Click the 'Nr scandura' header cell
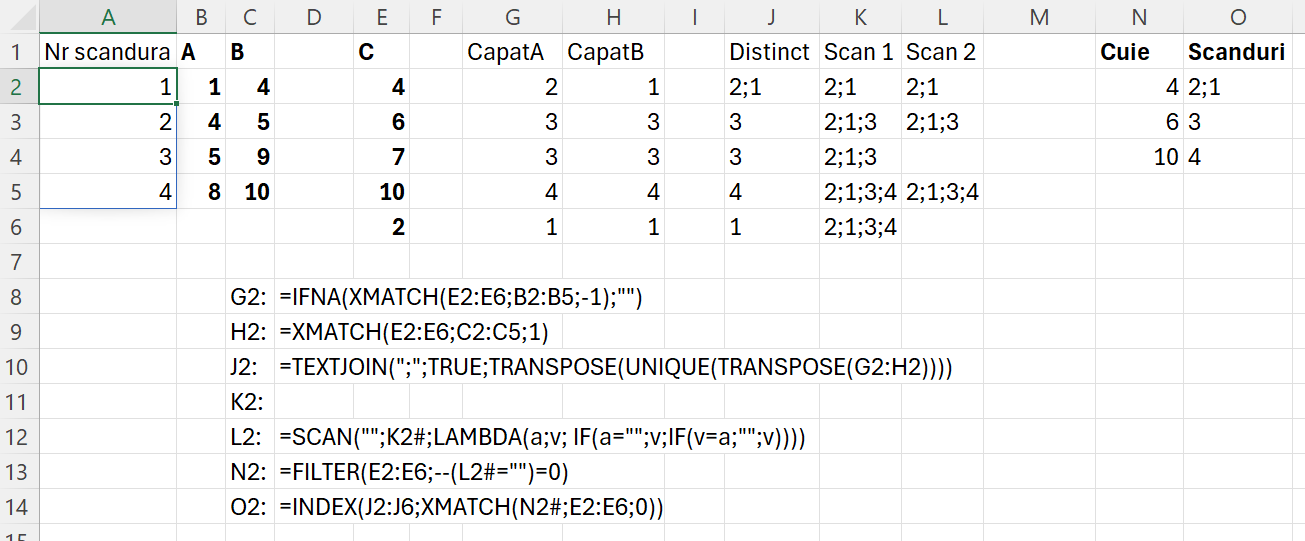The height and width of the screenshot is (541, 1305). coord(108,52)
